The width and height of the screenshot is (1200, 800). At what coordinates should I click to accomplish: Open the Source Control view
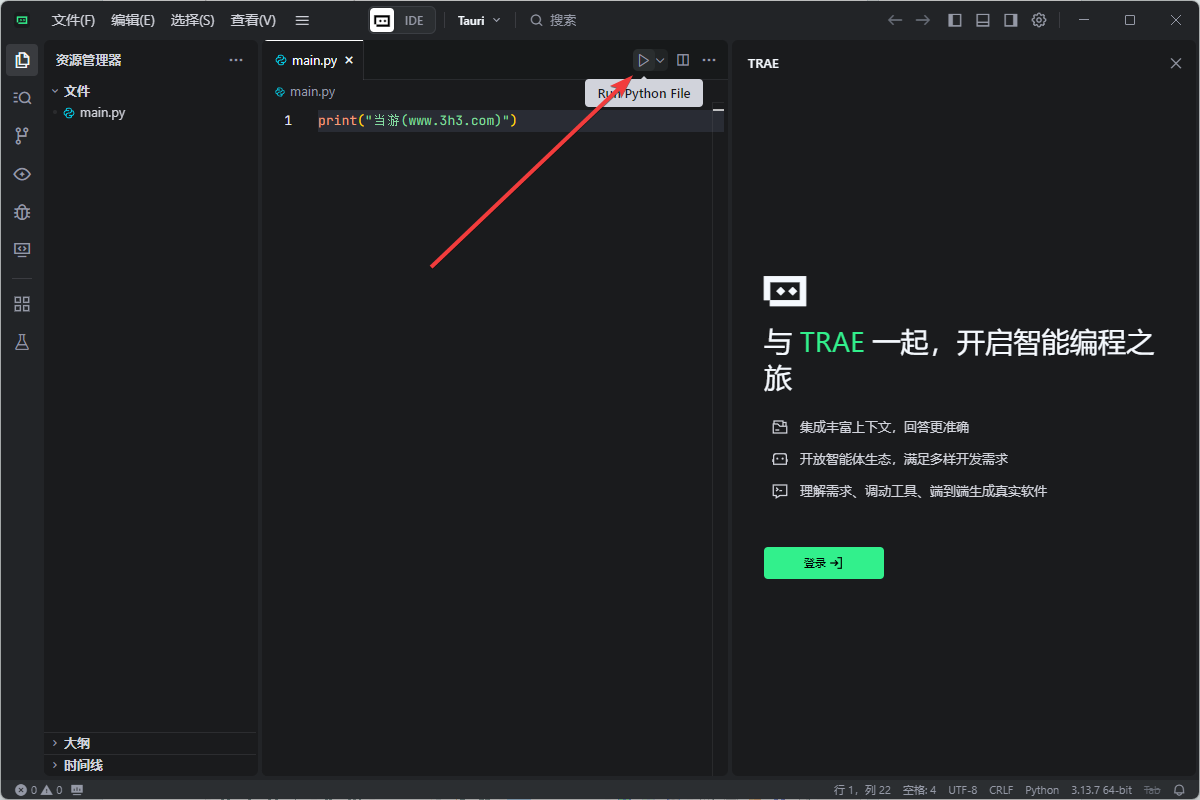[x=22, y=136]
